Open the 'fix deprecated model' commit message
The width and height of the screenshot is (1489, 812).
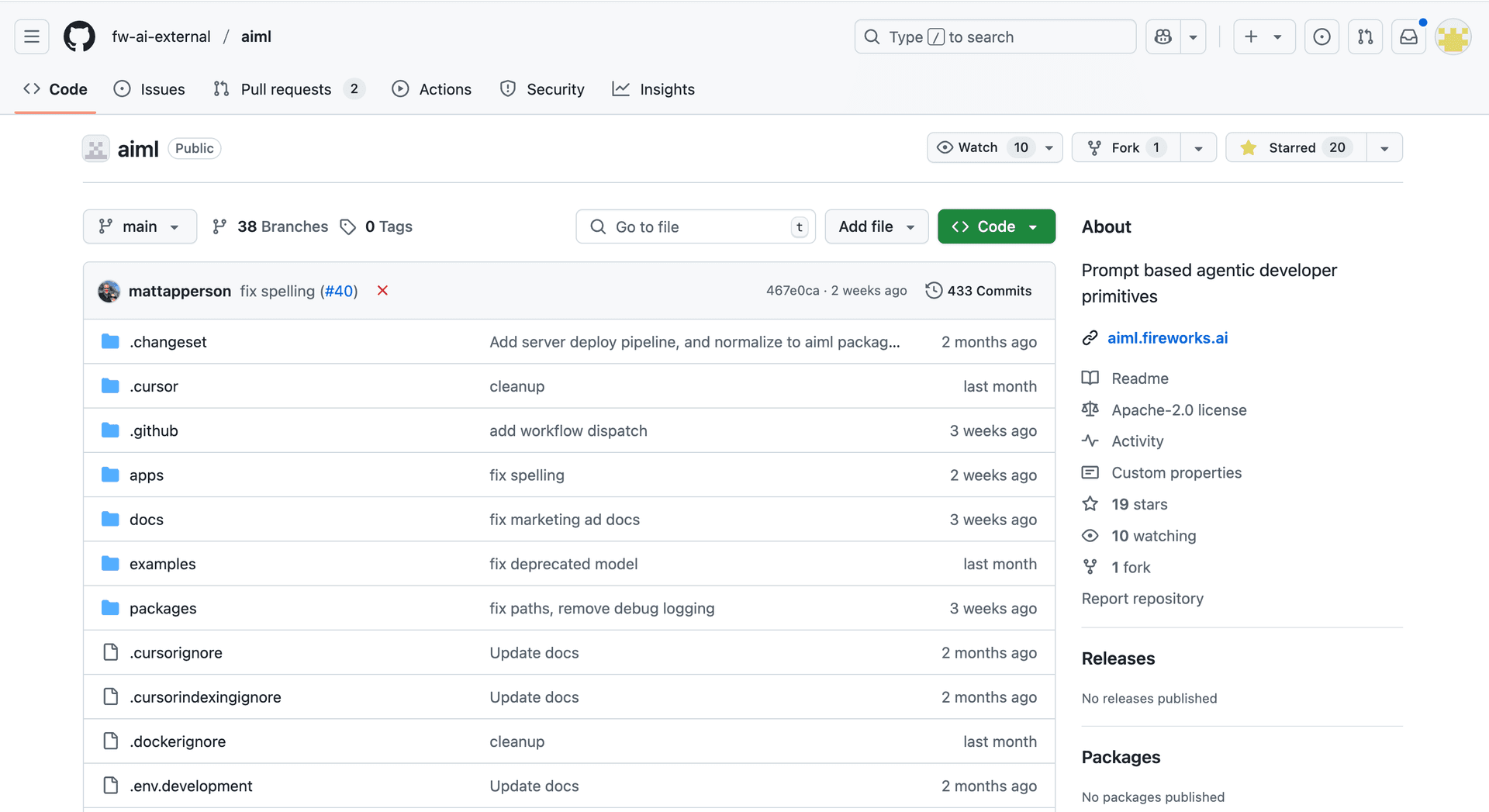tap(564, 564)
